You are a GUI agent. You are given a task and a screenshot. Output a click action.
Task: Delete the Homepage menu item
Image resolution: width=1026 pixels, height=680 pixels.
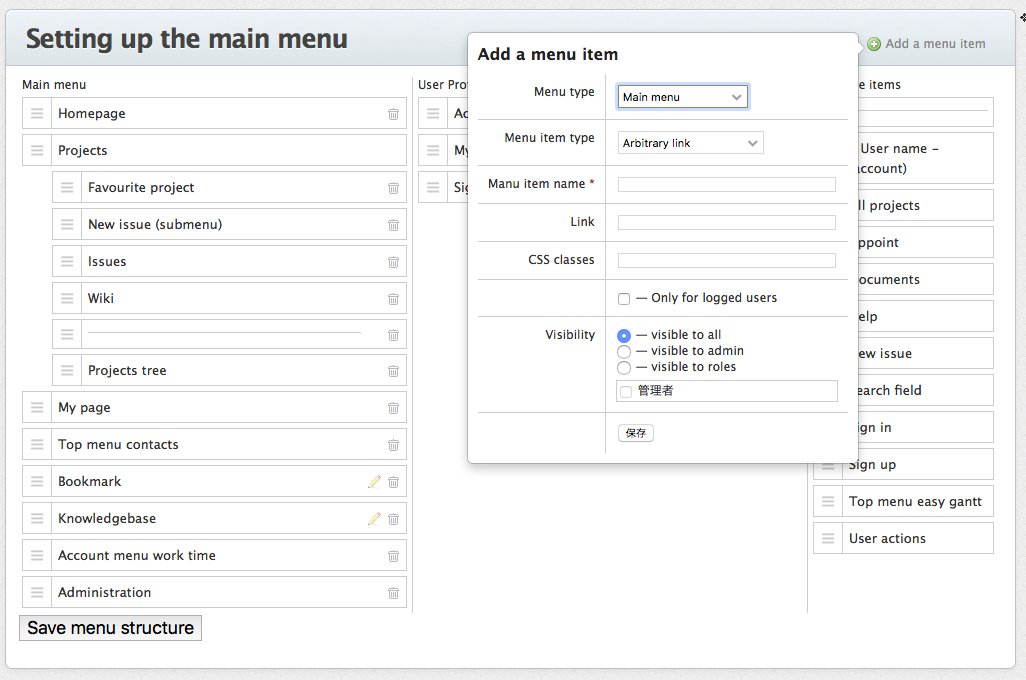393,113
